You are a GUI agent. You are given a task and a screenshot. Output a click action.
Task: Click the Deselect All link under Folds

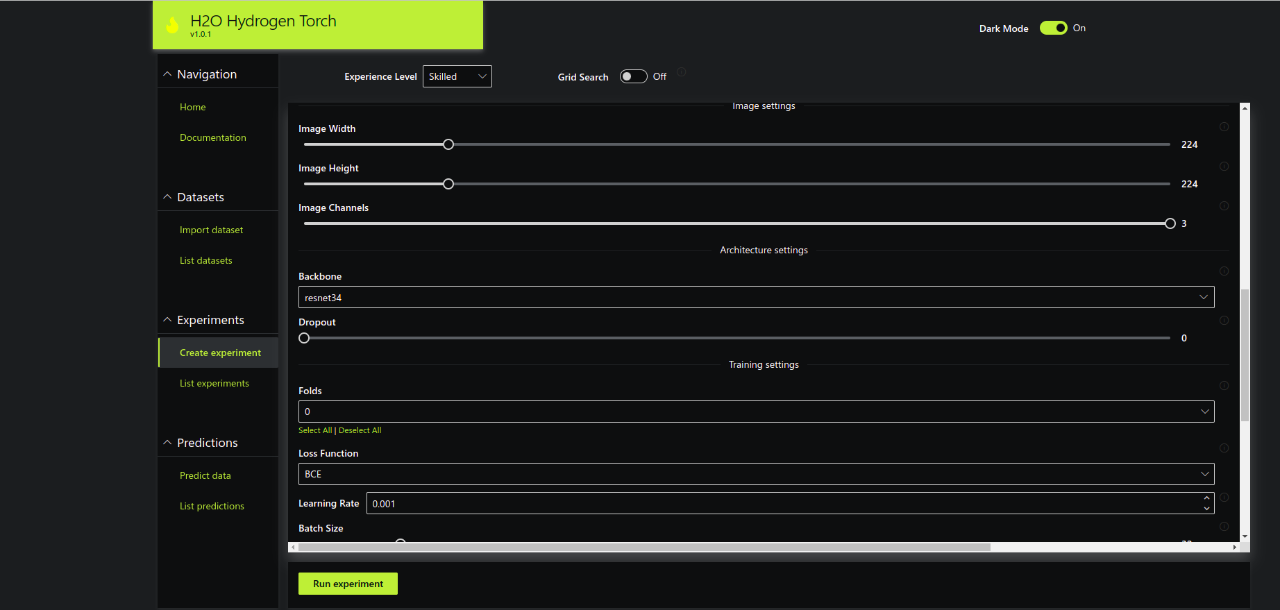[360, 431]
